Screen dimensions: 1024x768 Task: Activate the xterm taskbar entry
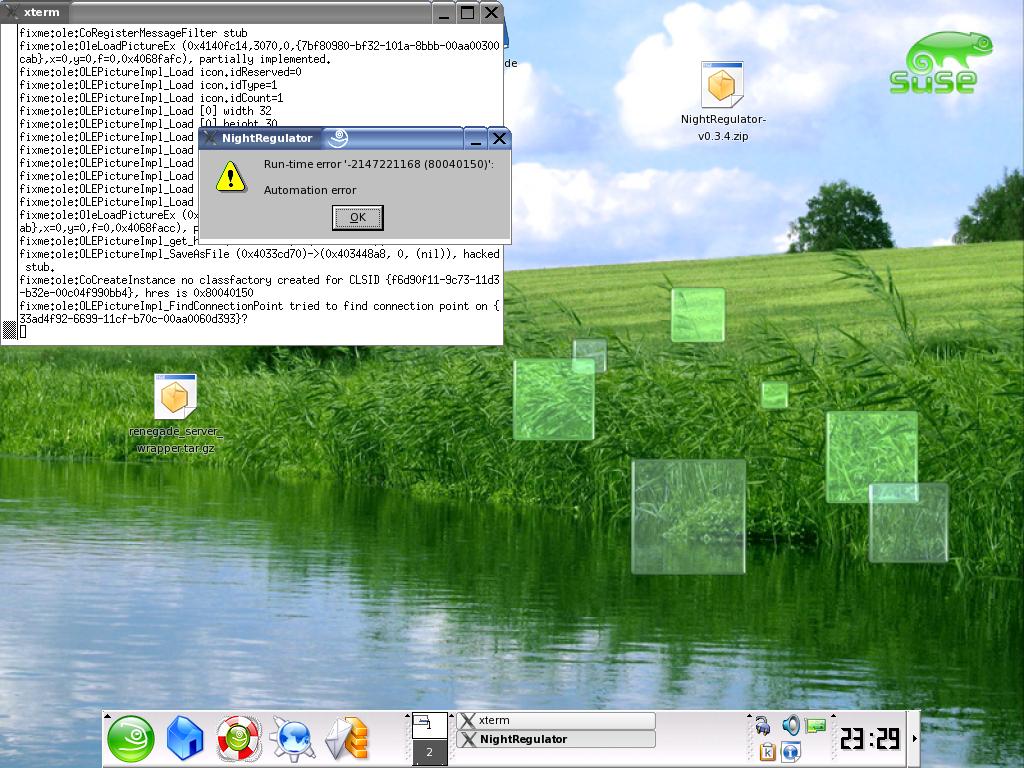point(555,720)
